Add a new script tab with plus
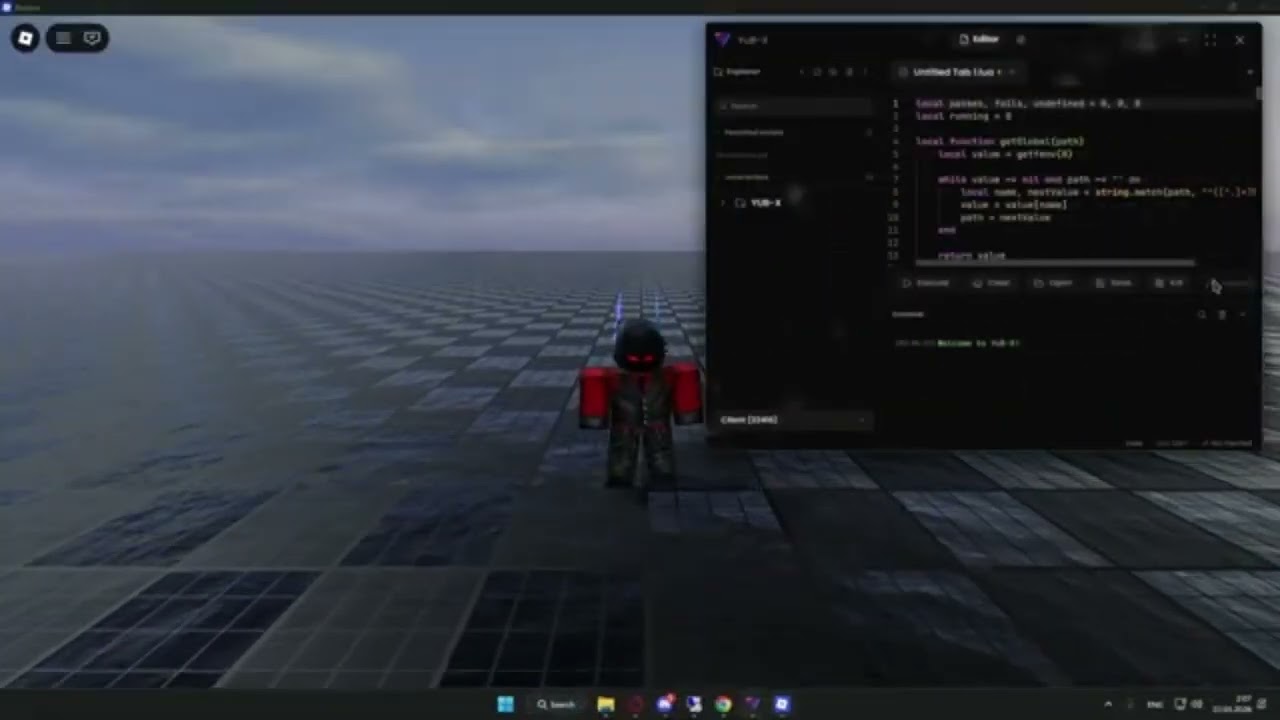 pyautogui.click(x=1012, y=72)
